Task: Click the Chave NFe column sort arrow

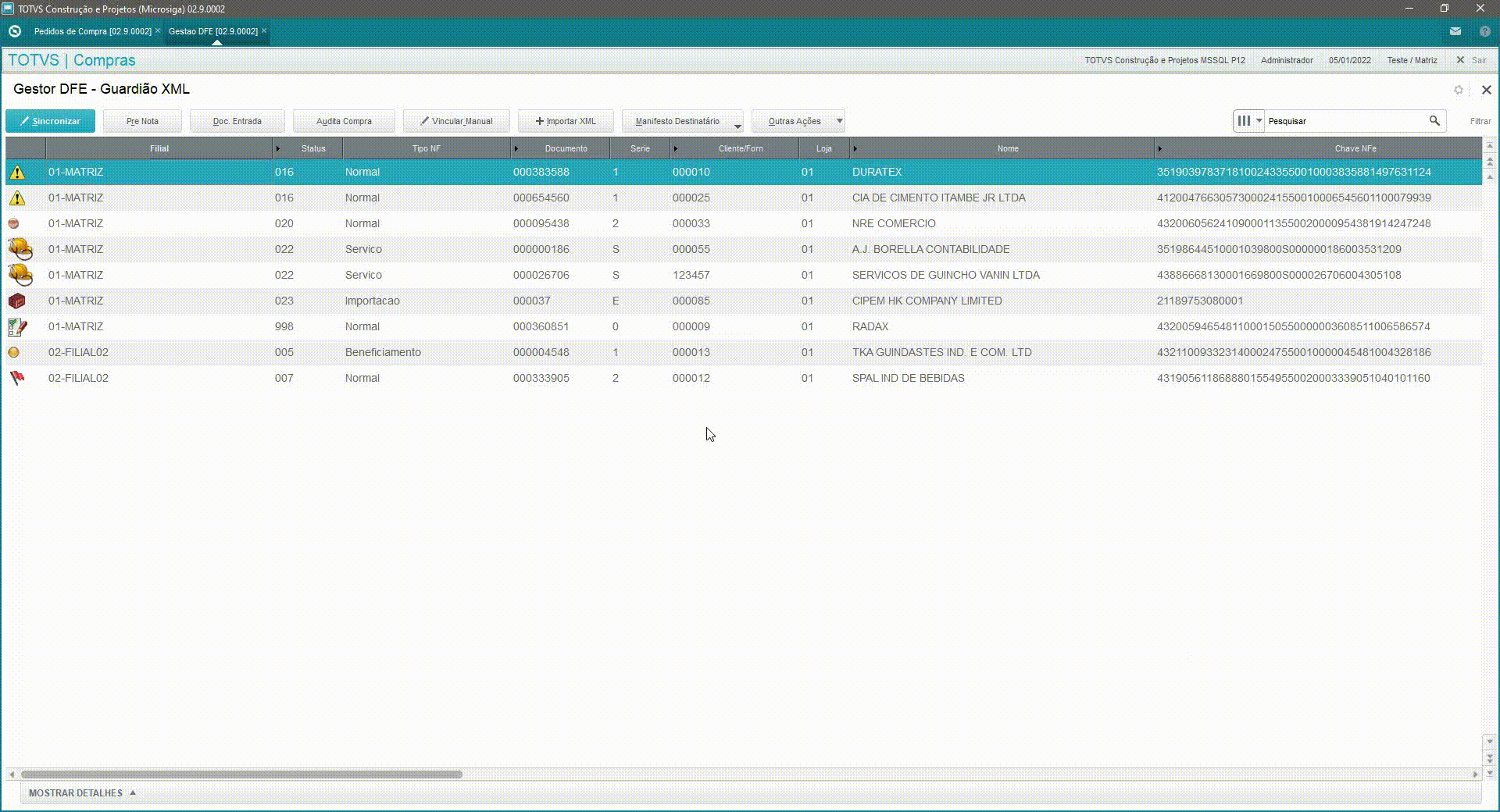Action: [1159, 148]
